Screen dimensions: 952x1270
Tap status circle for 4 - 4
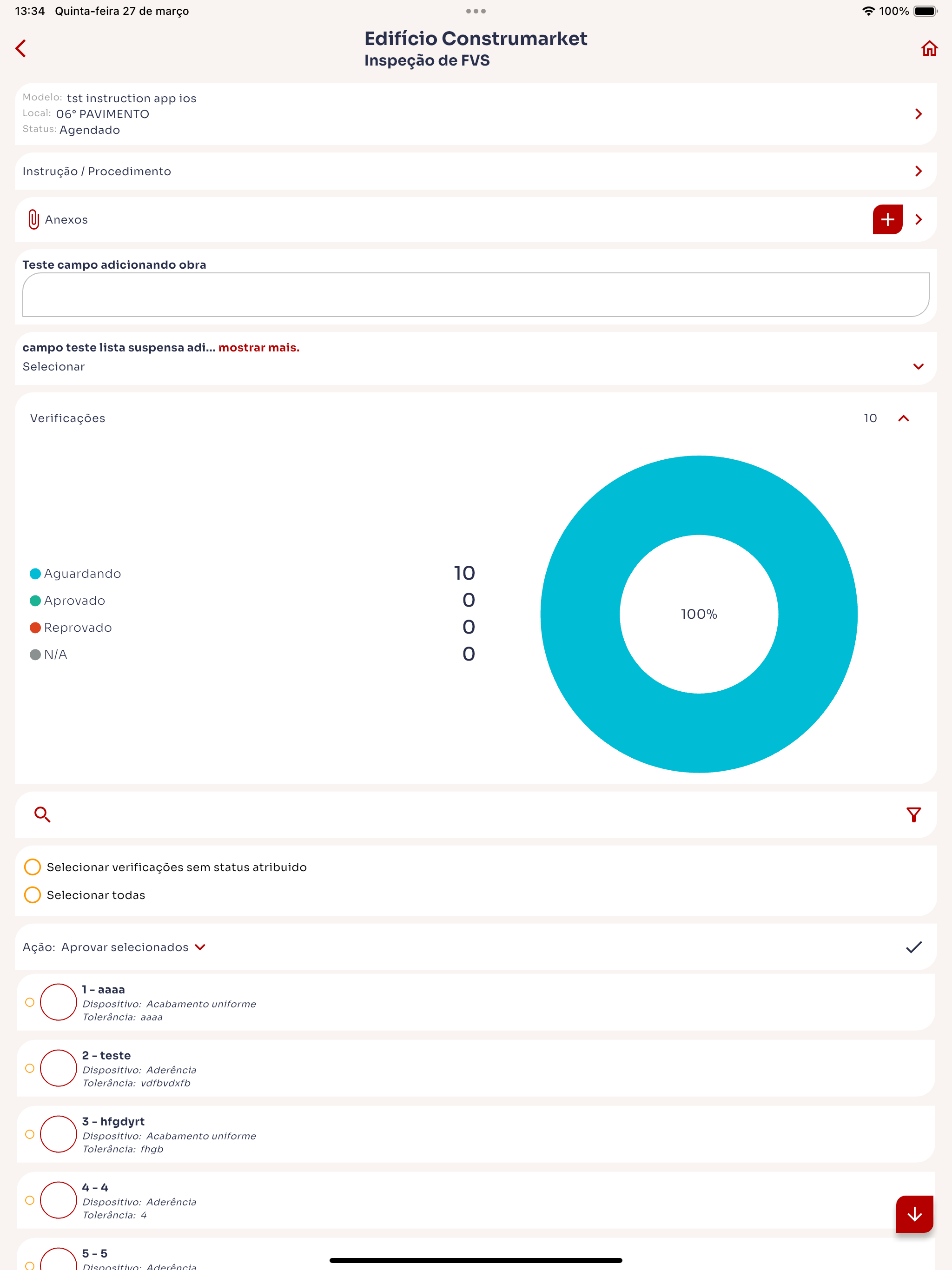point(59,1201)
